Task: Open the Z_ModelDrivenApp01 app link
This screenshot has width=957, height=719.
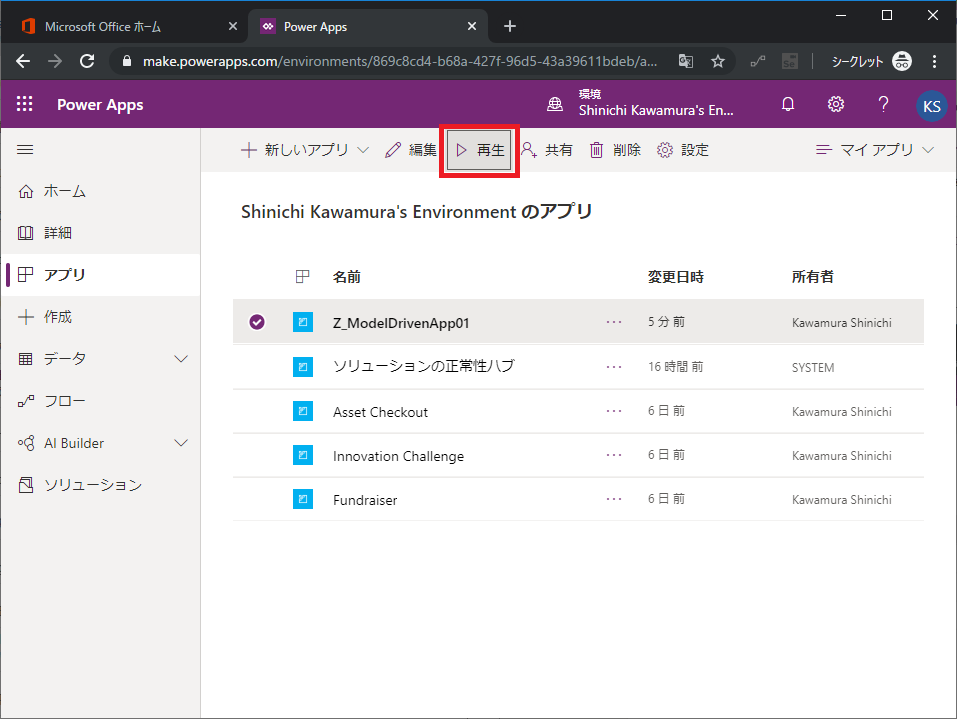Action: [x=401, y=323]
